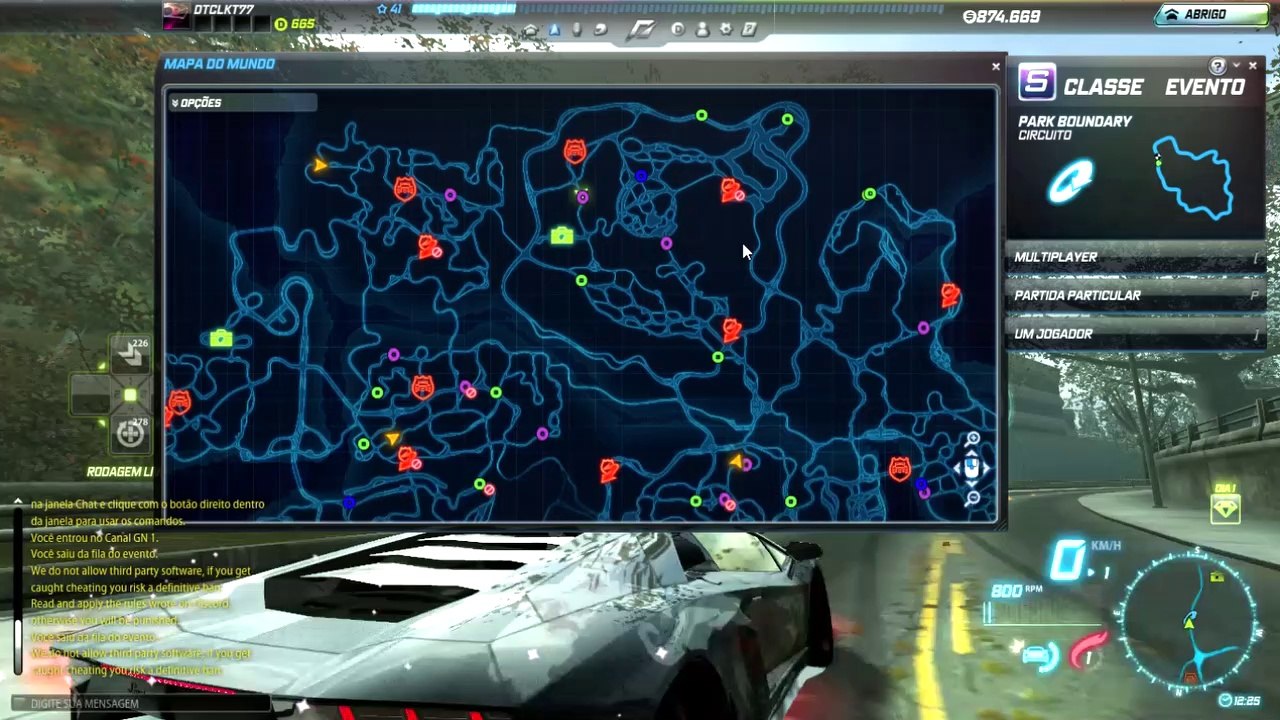Close the Classe Evento panel
The image size is (1280, 720).
[x=1253, y=66]
